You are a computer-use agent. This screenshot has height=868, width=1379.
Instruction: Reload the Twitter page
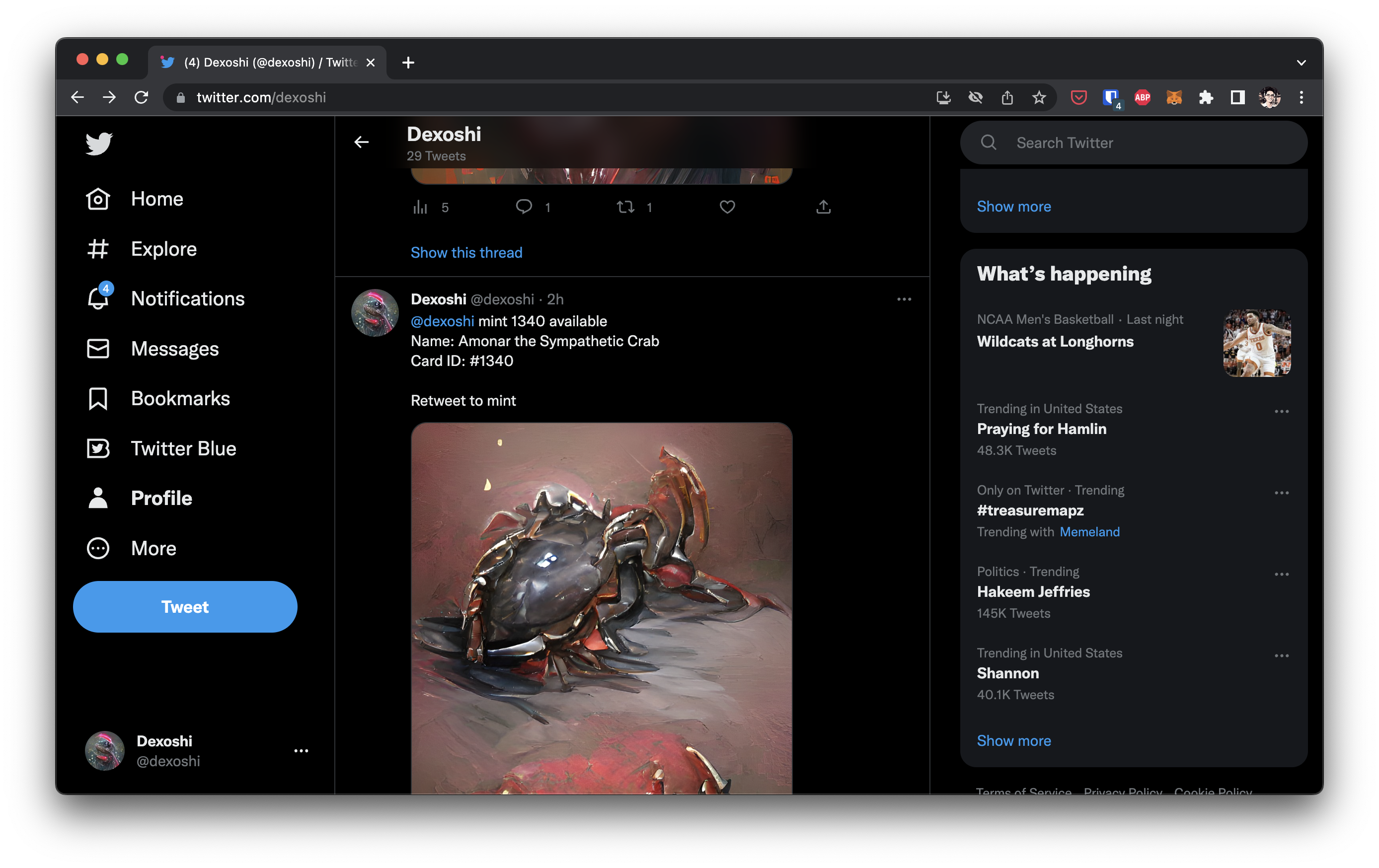[142, 97]
